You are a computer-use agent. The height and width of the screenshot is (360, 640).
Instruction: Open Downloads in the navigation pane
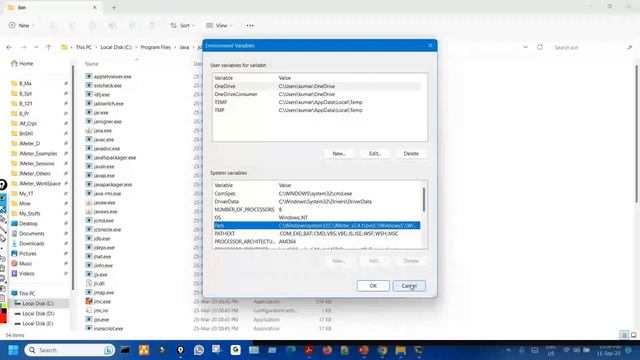click(x=31, y=244)
